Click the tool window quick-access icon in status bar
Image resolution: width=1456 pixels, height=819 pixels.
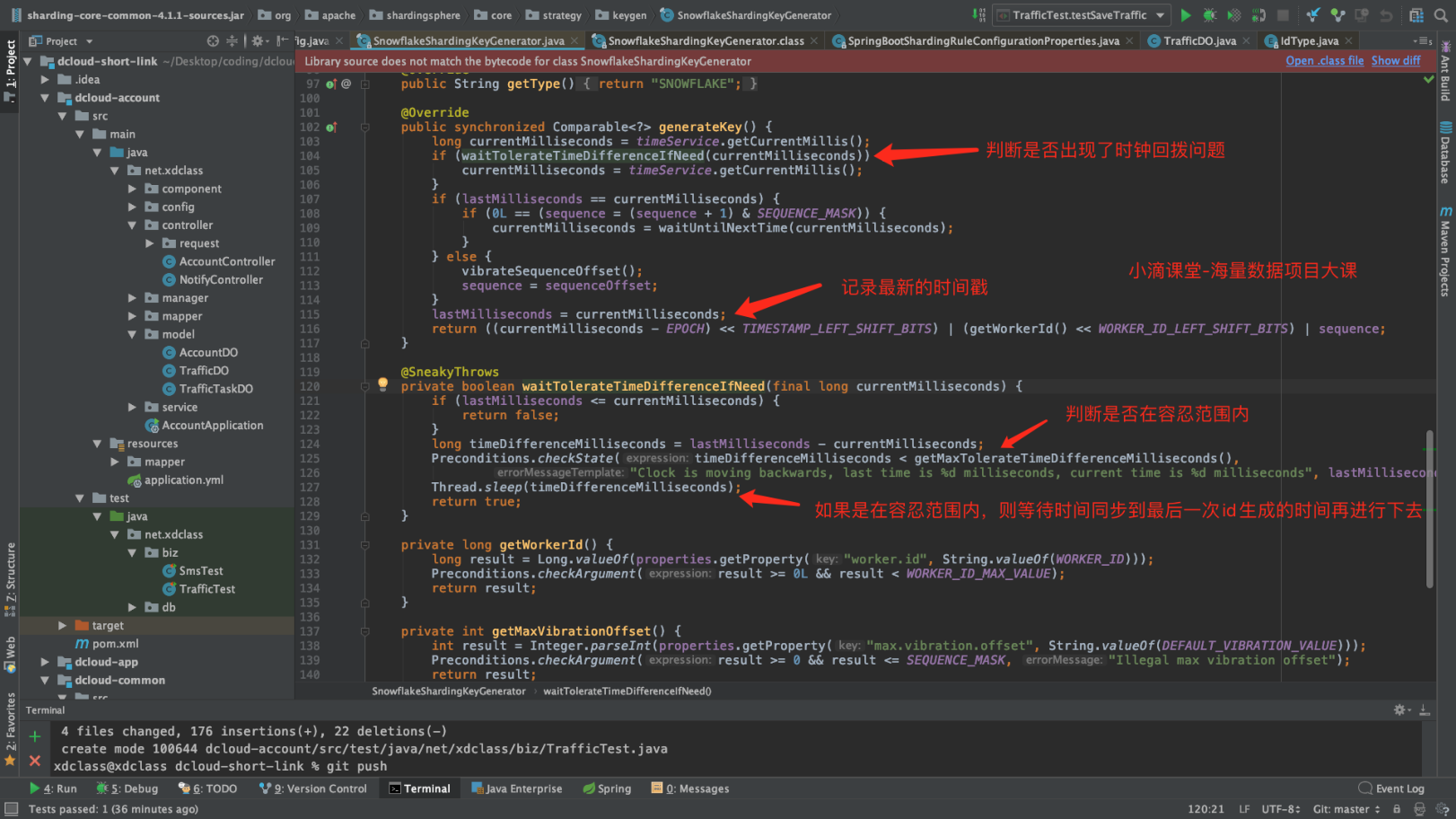tap(11, 809)
